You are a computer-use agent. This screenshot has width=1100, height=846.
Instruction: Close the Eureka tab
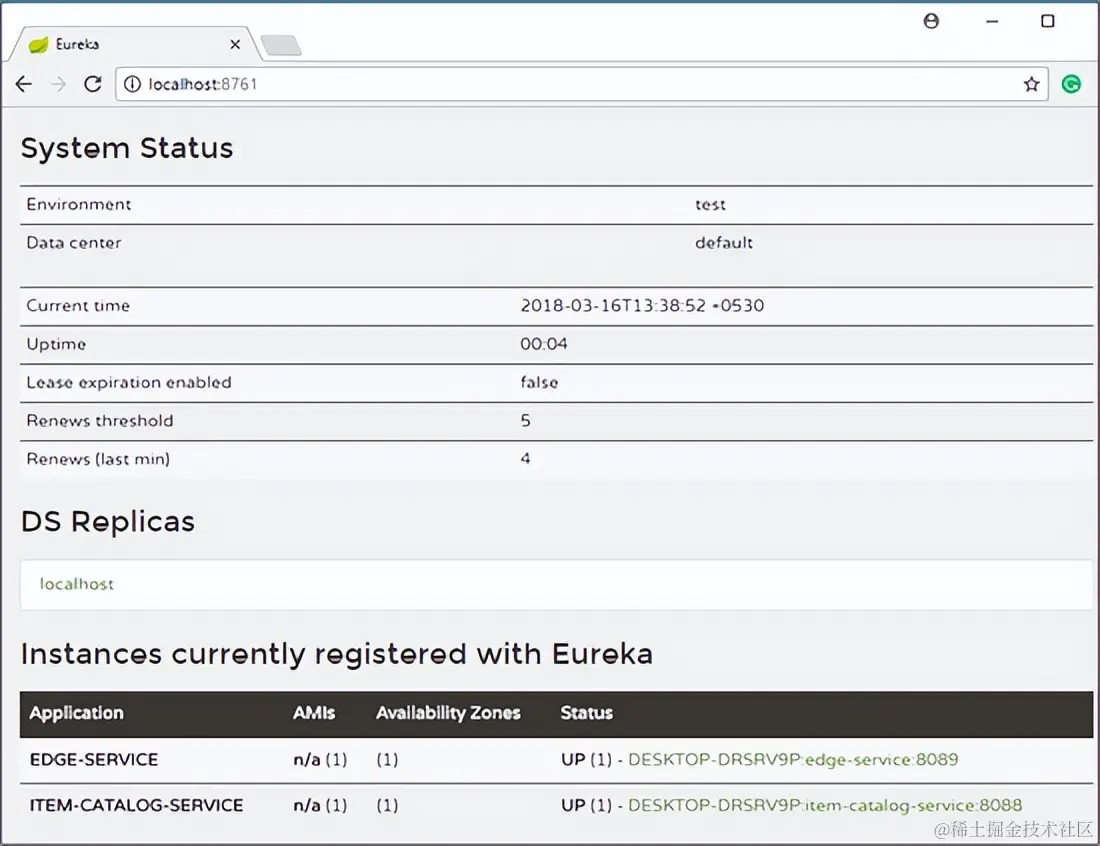[235, 44]
